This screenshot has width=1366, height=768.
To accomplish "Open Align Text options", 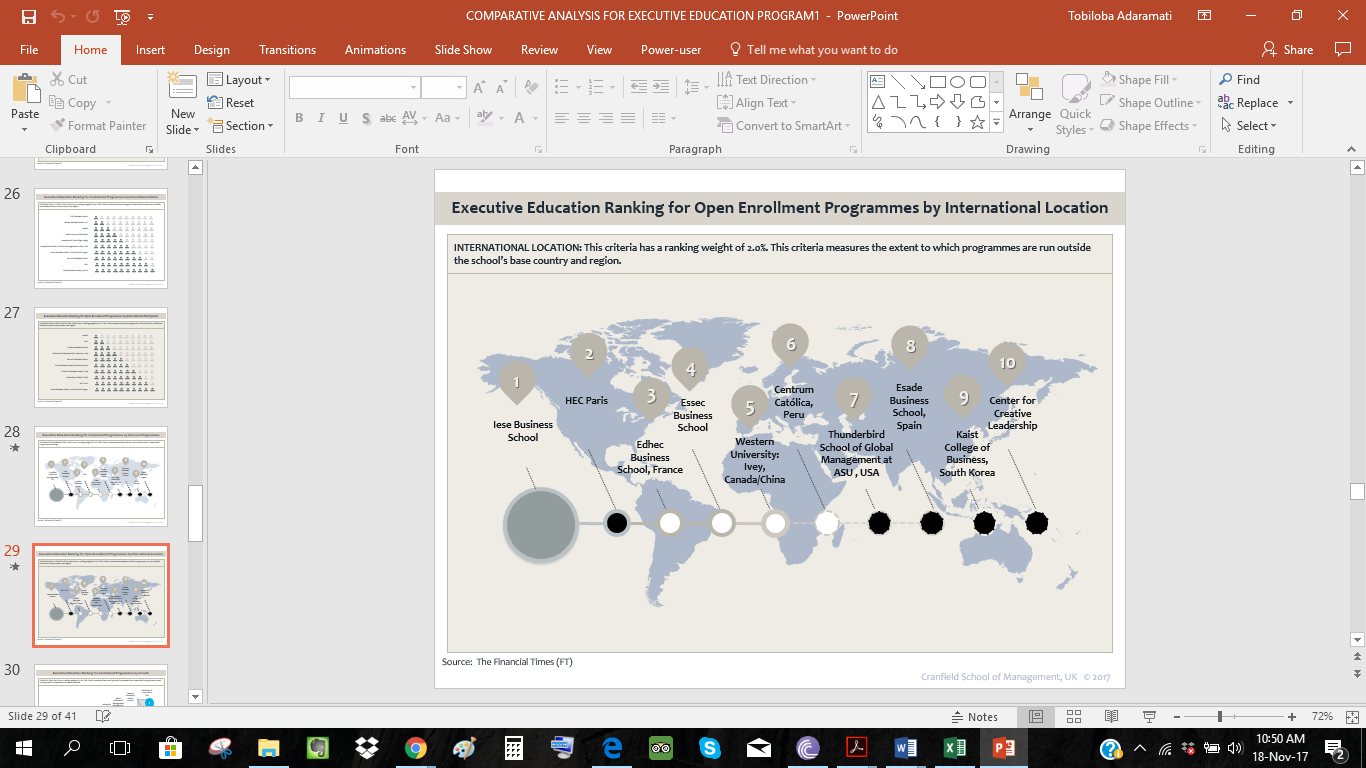I will 757,103.
